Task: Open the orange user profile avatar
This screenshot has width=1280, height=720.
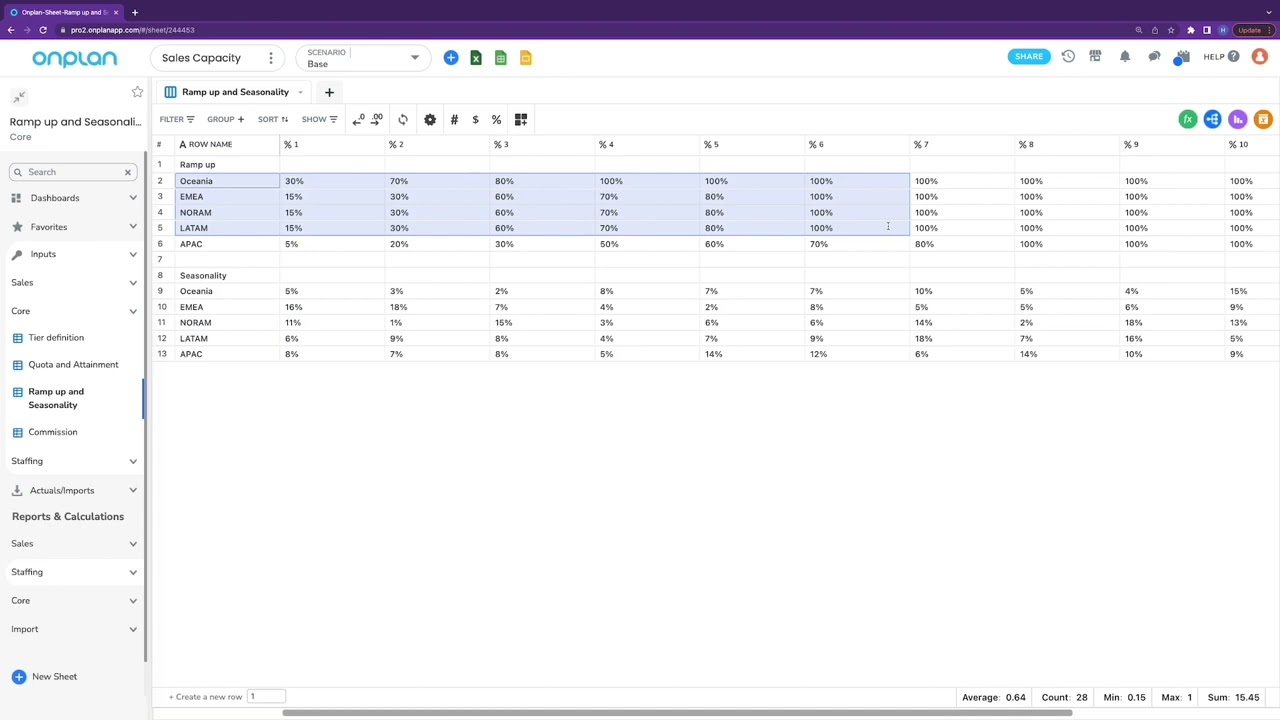Action: pos(1260,57)
